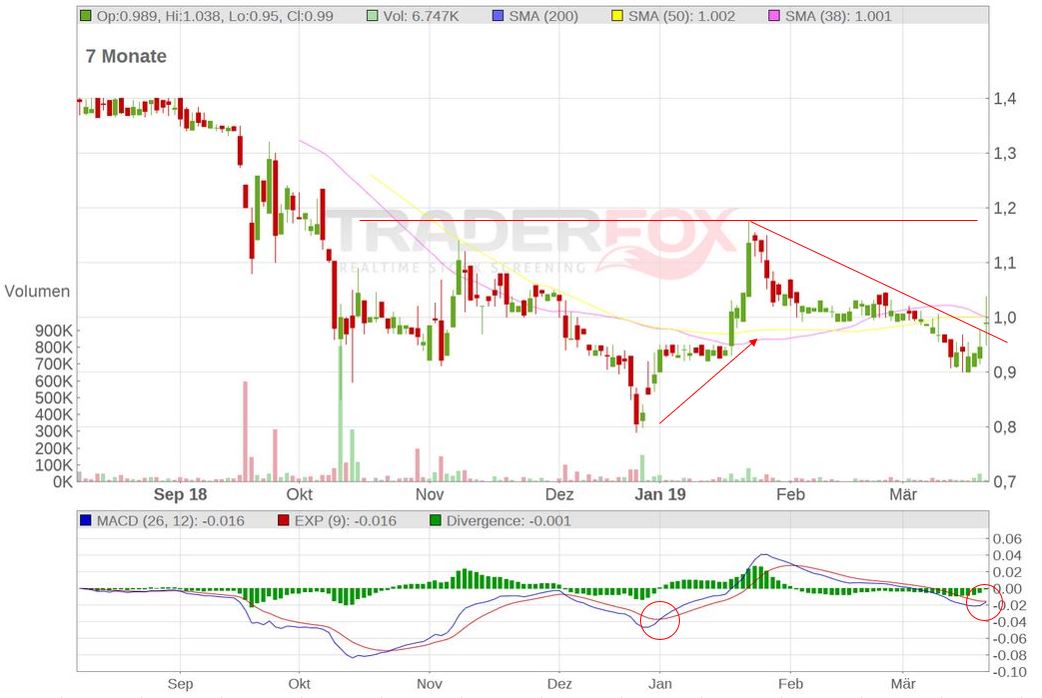The image size is (1042, 698).
Task: Select the 'Volumen' axis label
Action: coord(37,291)
